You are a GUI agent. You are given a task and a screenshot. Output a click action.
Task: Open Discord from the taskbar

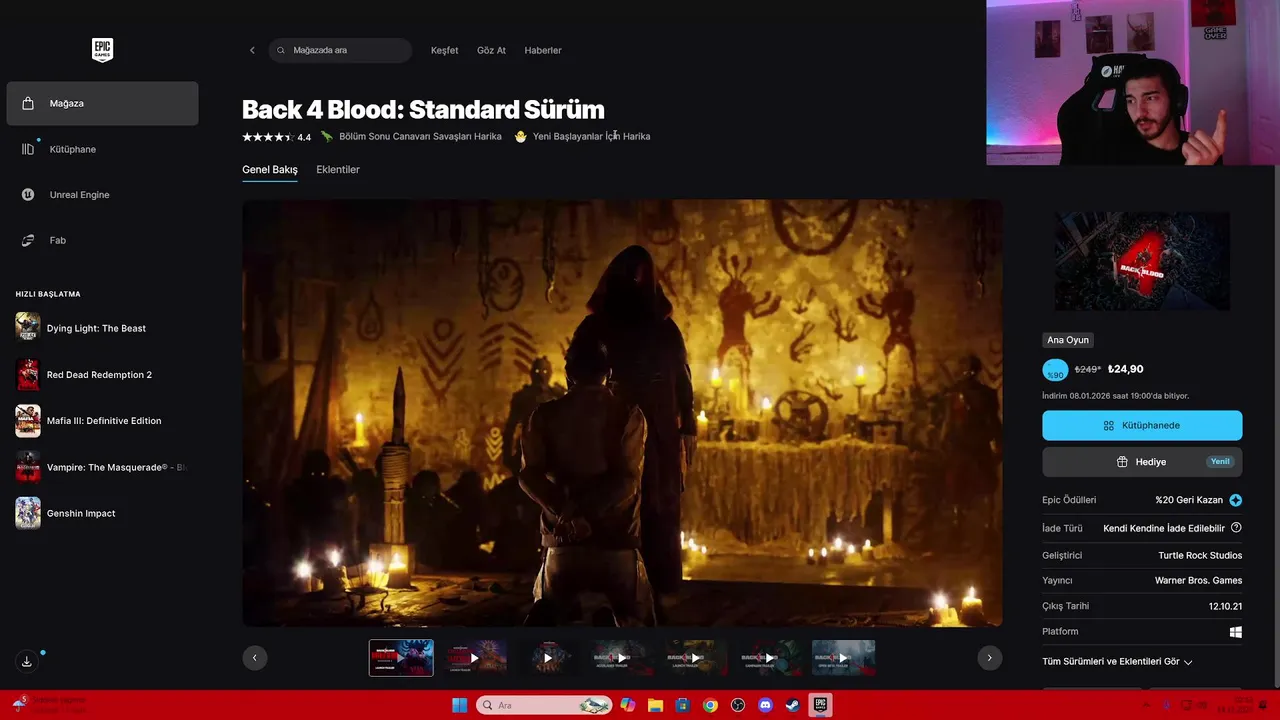[765, 705]
